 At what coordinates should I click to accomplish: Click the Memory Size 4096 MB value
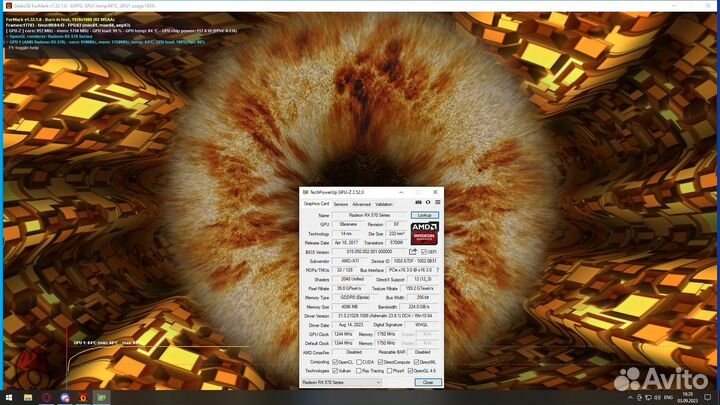(349, 307)
